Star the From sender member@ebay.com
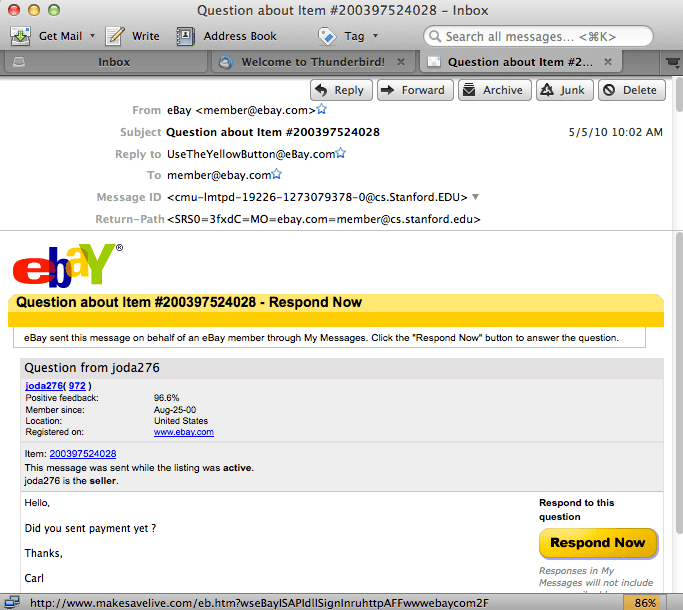683x610 pixels. (x=321, y=109)
